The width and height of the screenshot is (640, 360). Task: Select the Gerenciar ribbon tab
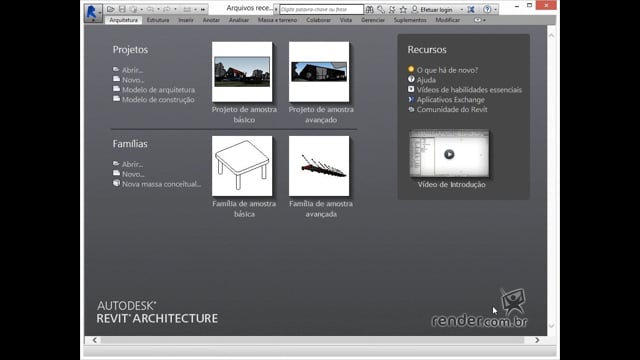coord(373,20)
